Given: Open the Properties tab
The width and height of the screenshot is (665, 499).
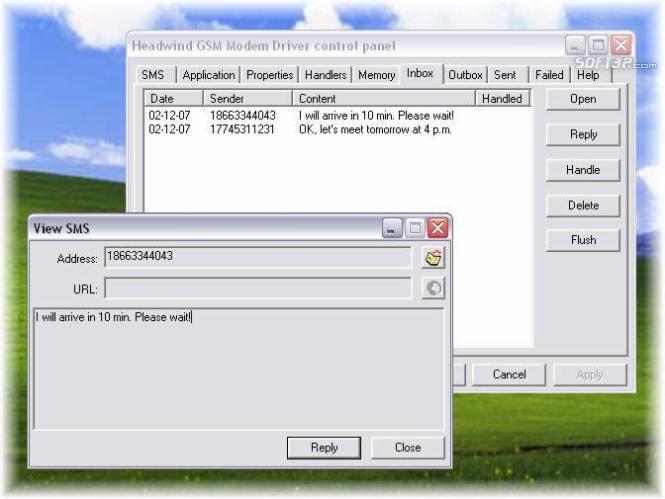Looking at the screenshot, I should click(x=270, y=75).
